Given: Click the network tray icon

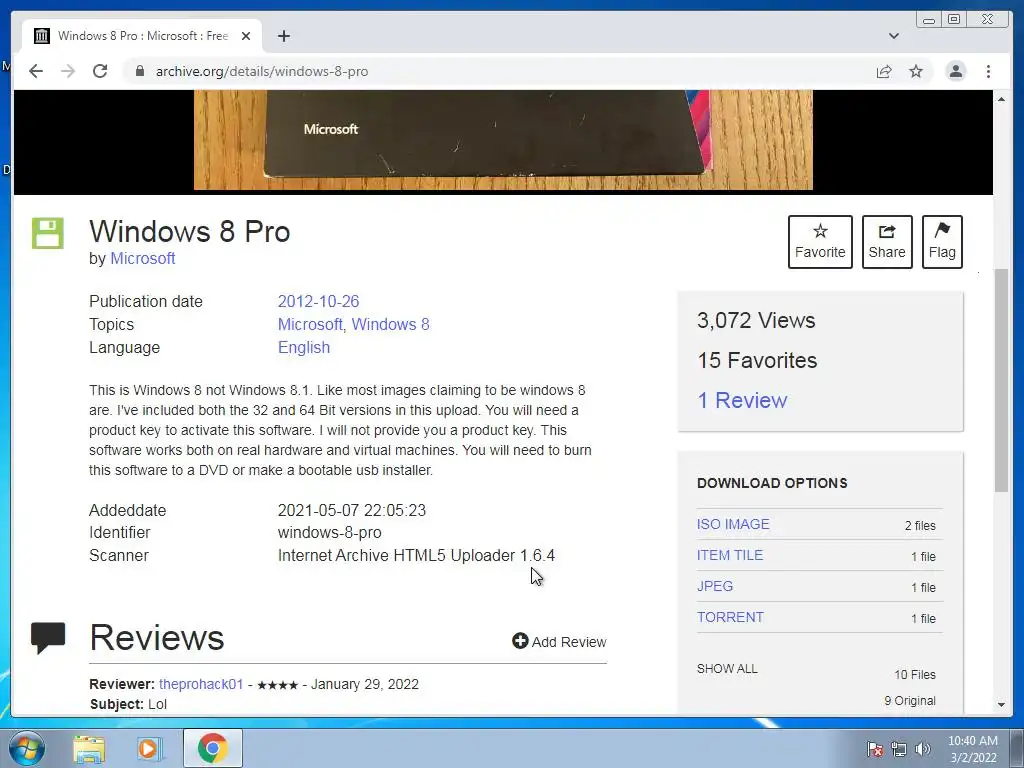Looking at the screenshot, I should coord(899,748).
